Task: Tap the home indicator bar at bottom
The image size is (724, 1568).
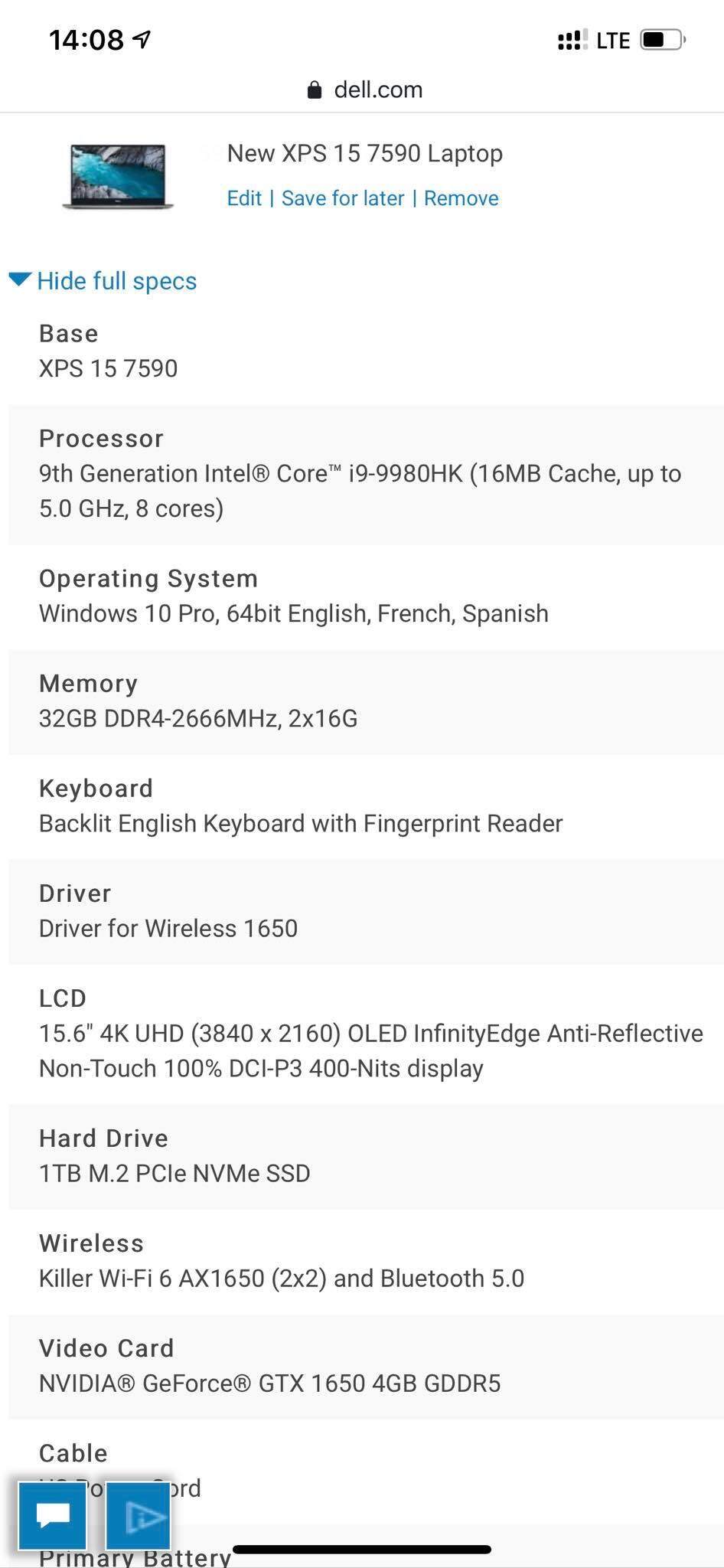Action: 361,1550
